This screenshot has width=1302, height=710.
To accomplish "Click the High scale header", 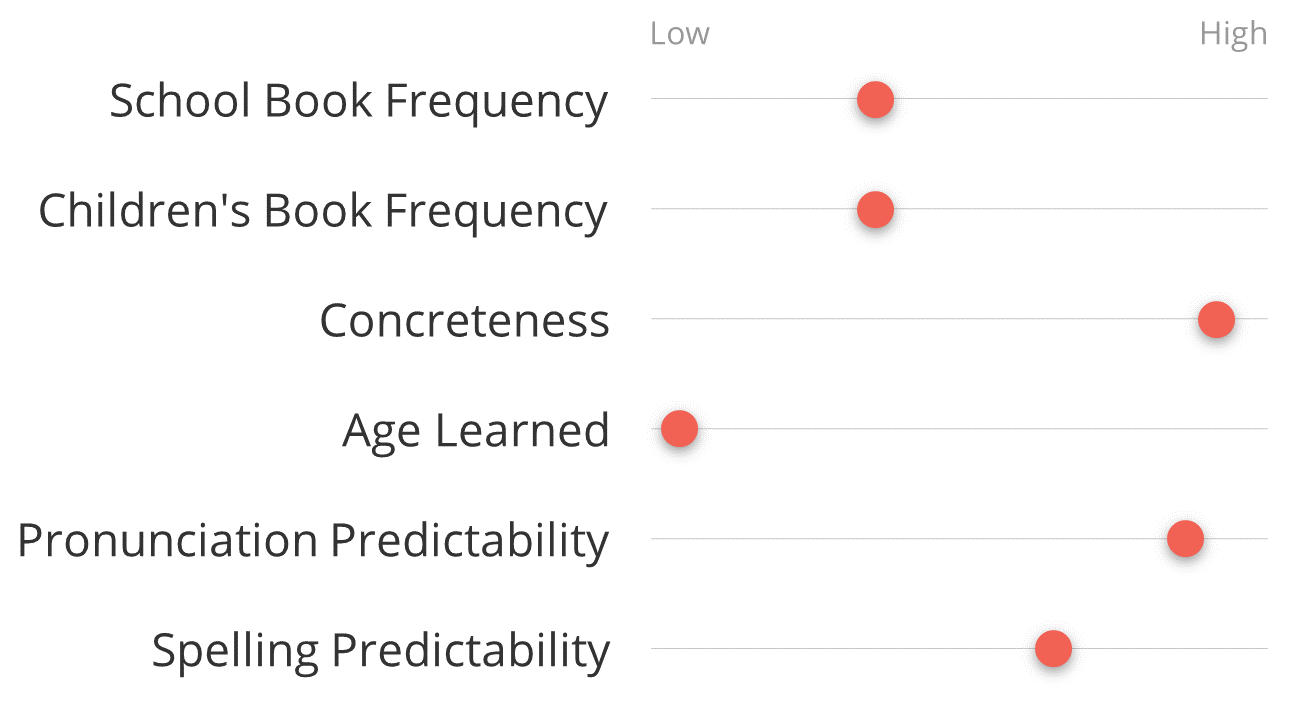I will (1233, 34).
